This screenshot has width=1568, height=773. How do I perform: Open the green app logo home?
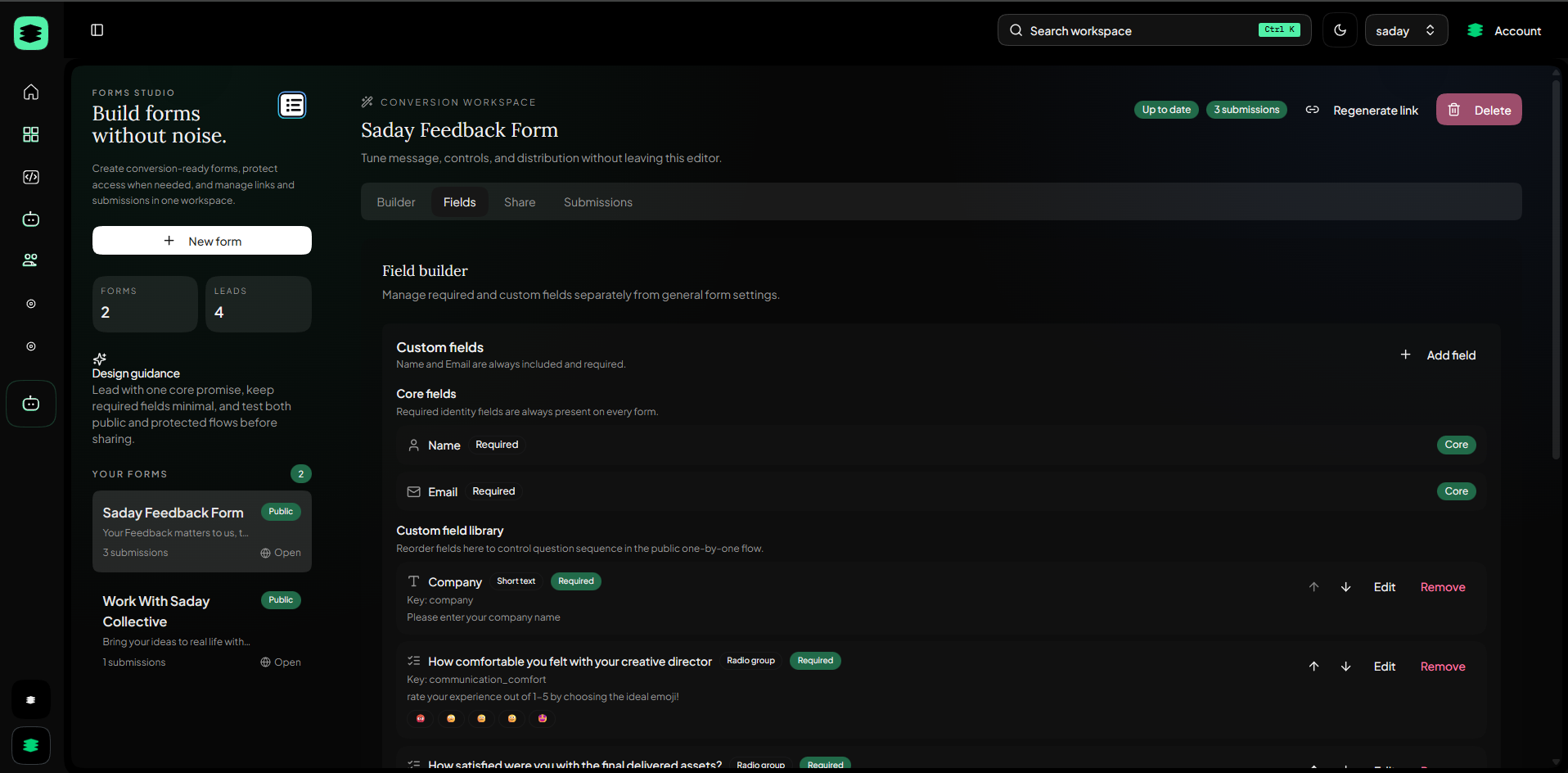31,33
